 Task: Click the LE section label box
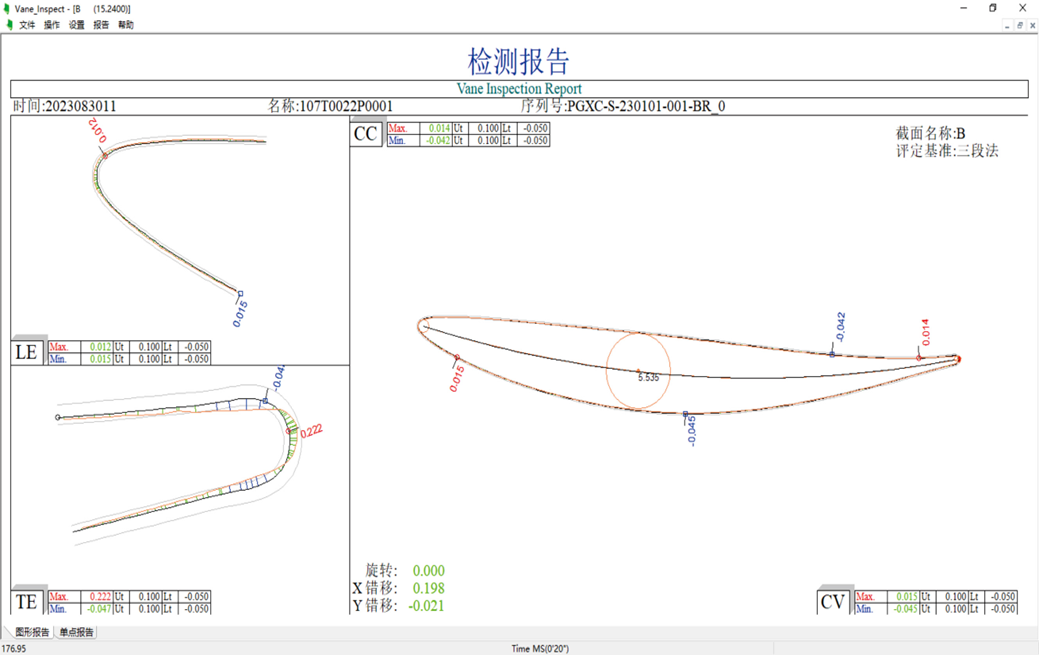tap(27, 352)
